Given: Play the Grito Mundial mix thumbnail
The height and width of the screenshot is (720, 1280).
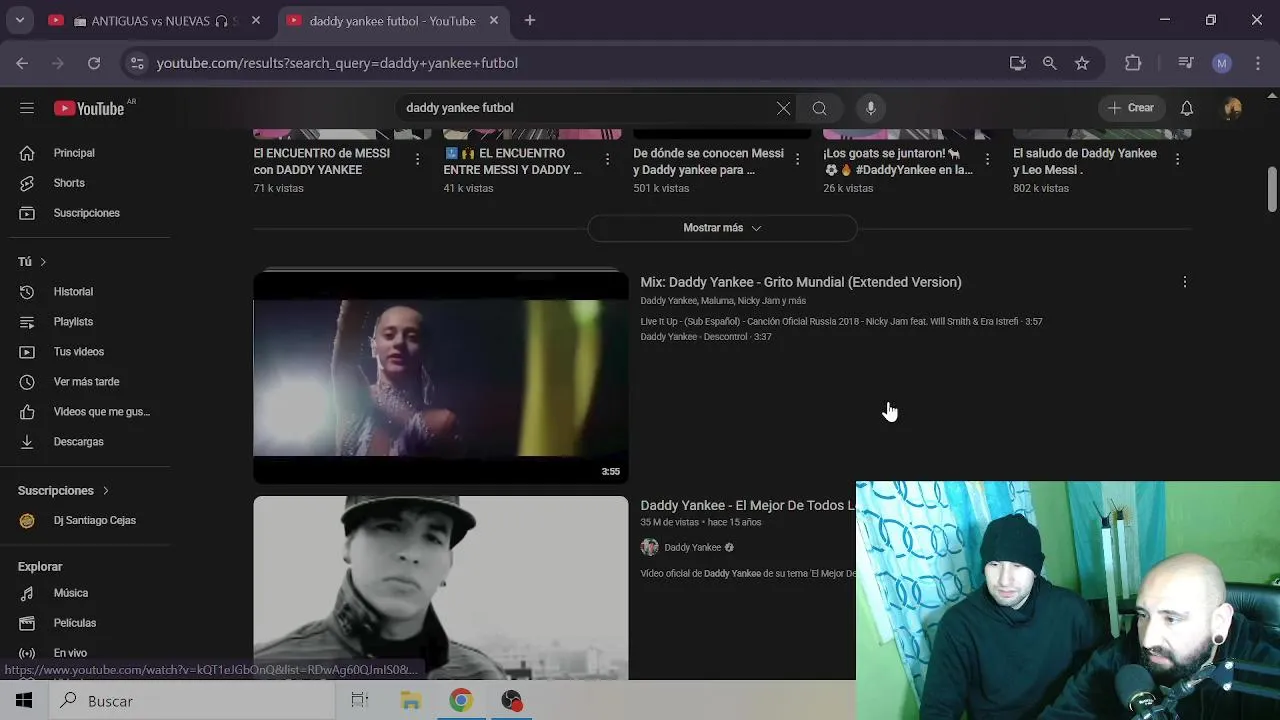Looking at the screenshot, I should (x=441, y=377).
